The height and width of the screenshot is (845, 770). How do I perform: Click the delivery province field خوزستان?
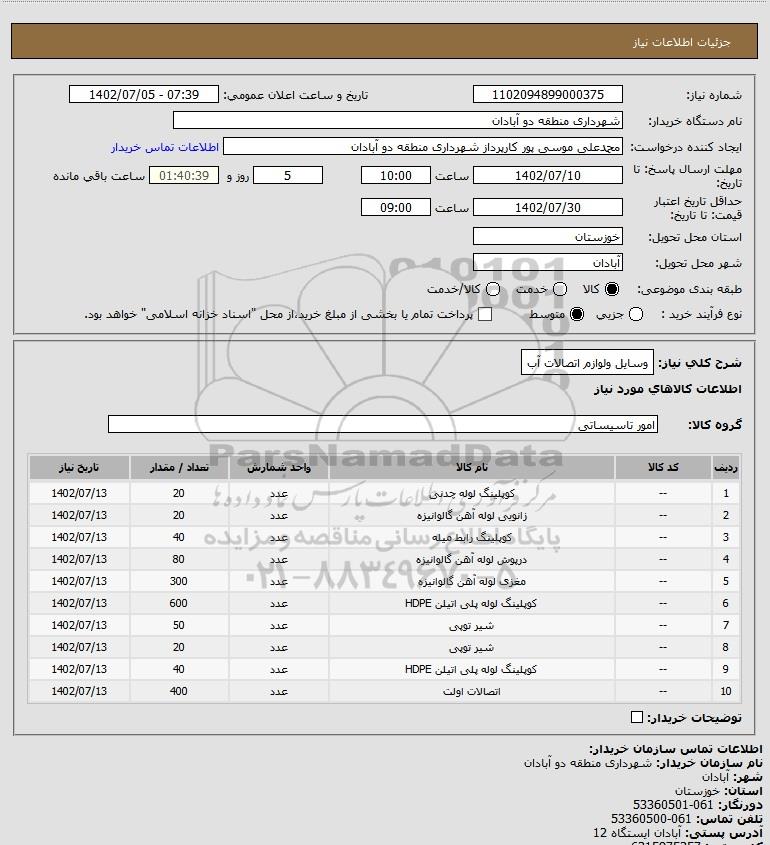point(547,237)
